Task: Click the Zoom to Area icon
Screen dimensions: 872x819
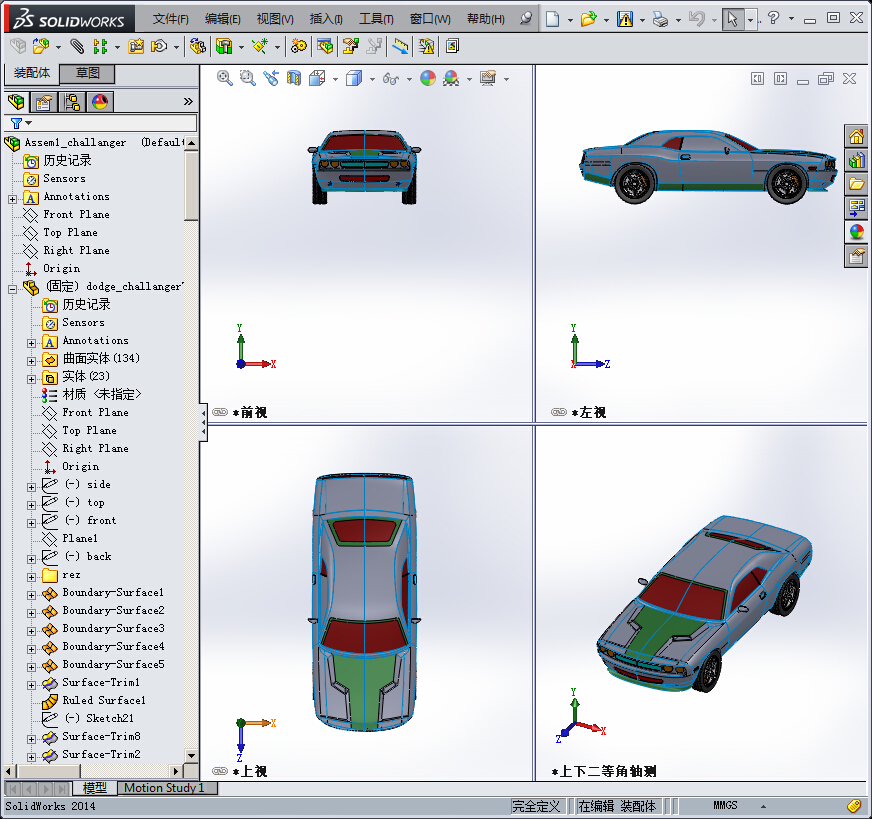Action: point(247,78)
